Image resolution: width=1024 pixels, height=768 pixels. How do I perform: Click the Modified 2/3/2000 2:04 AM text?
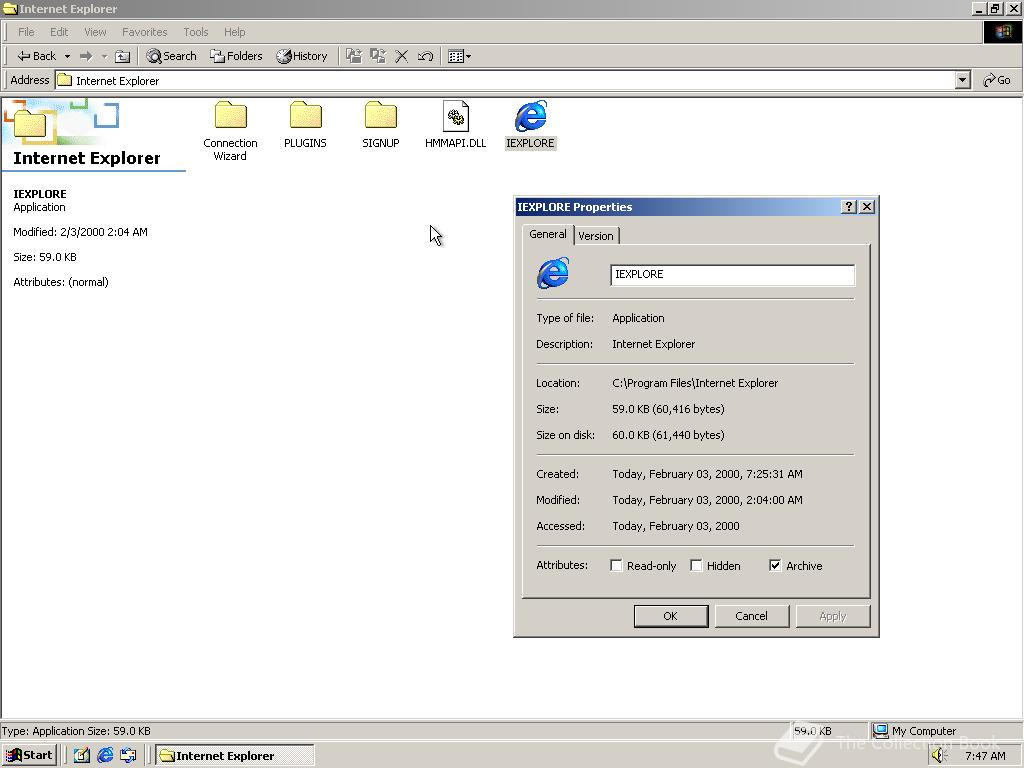click(80, 232)
